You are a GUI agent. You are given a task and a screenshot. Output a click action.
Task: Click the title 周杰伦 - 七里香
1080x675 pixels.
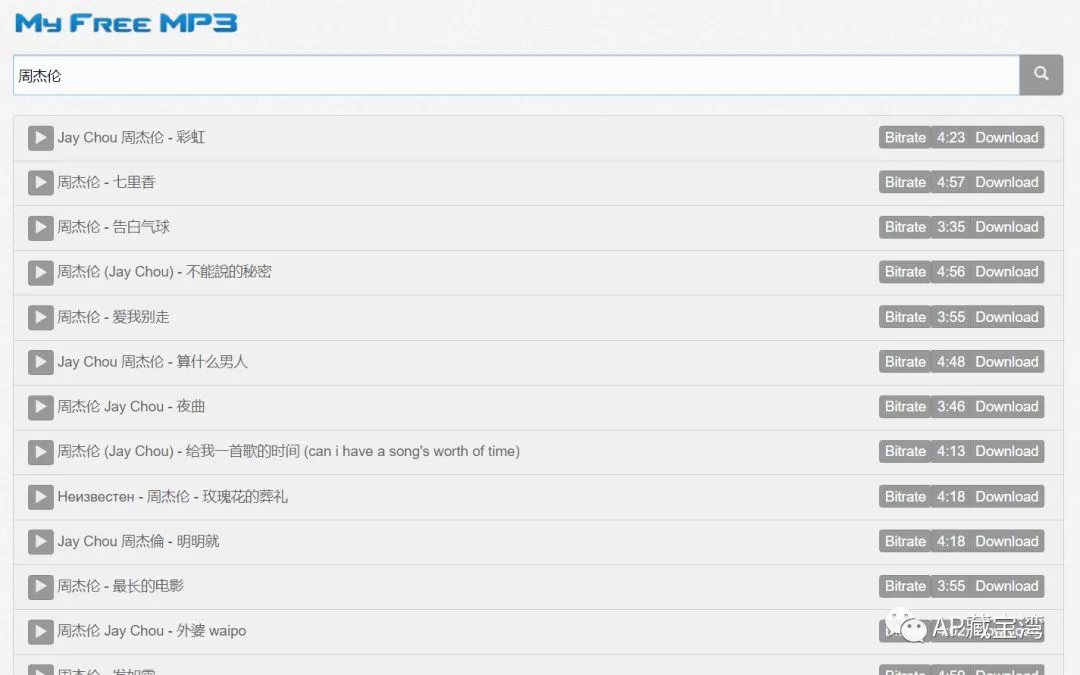point(106,182)
